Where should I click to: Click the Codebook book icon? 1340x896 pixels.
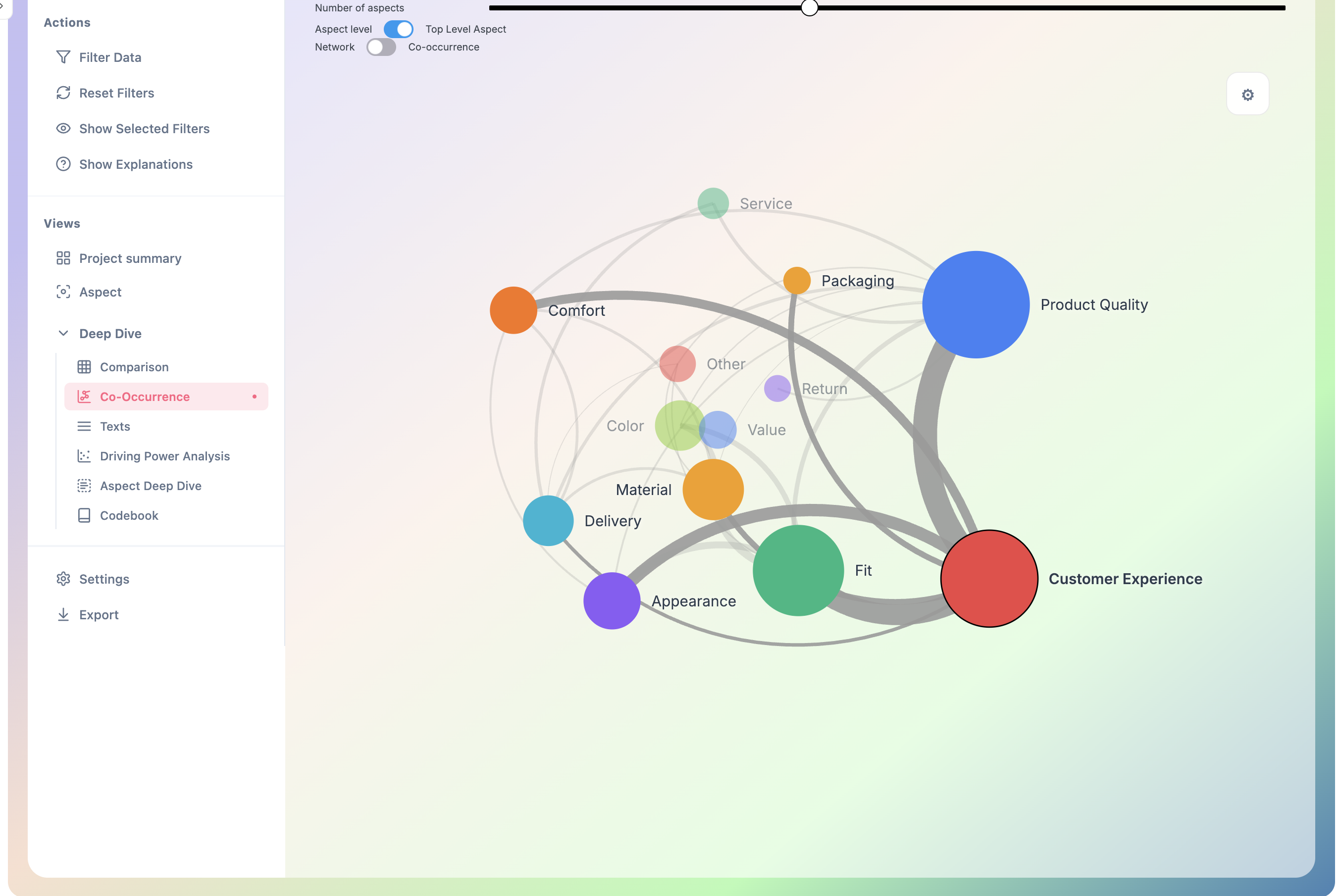coord(84,515)
